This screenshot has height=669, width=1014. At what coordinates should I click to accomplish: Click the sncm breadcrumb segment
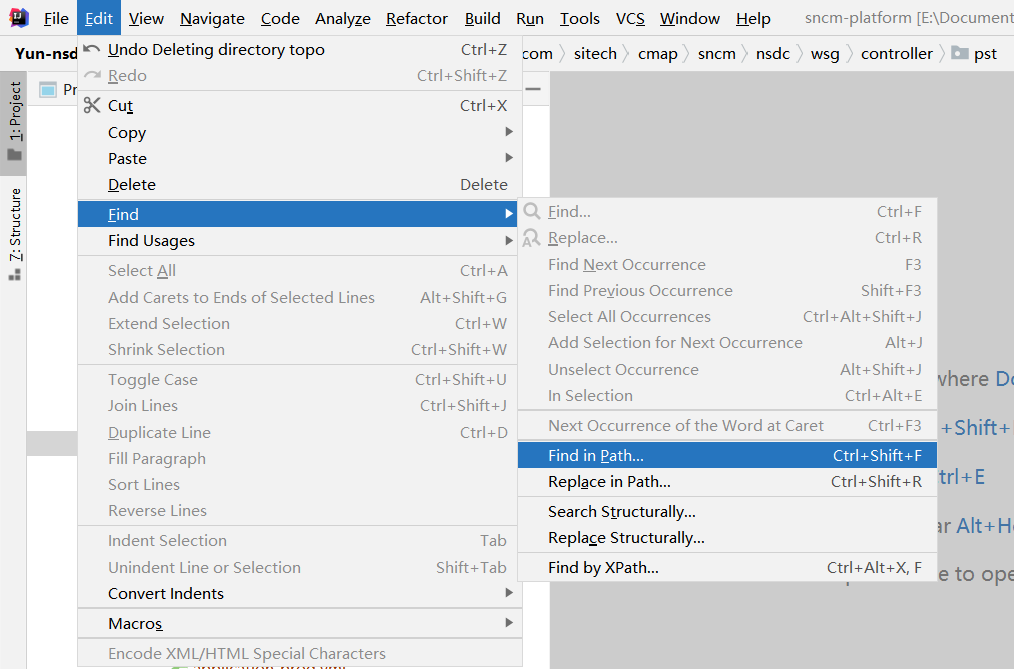pos(717,54)
